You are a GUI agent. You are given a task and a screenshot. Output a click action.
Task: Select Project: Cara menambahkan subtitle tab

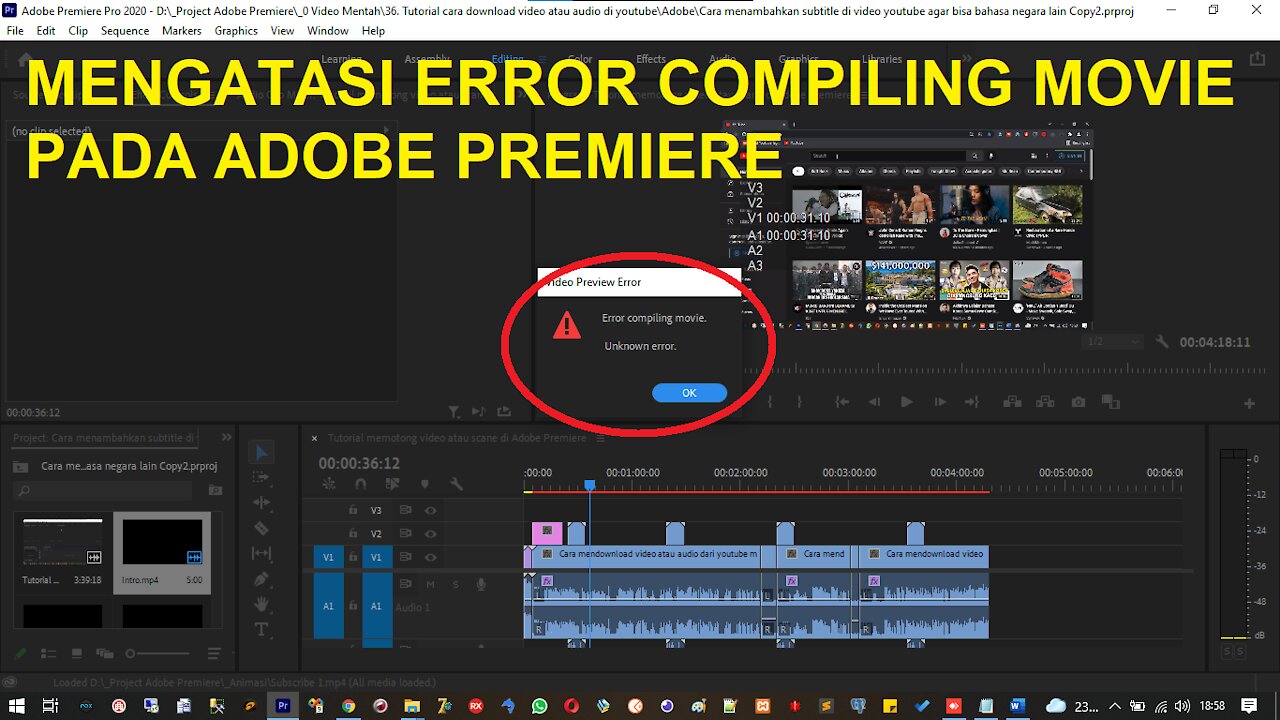(105, 438)
